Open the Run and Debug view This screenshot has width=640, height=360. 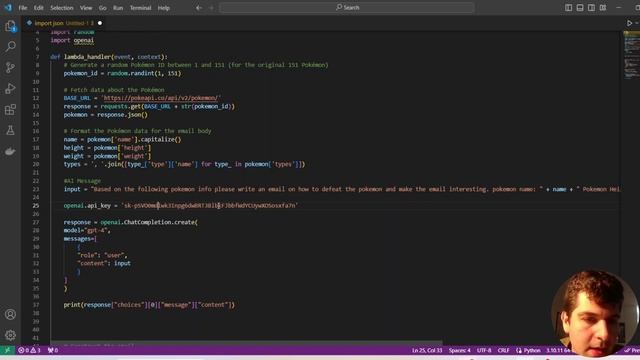11,89
